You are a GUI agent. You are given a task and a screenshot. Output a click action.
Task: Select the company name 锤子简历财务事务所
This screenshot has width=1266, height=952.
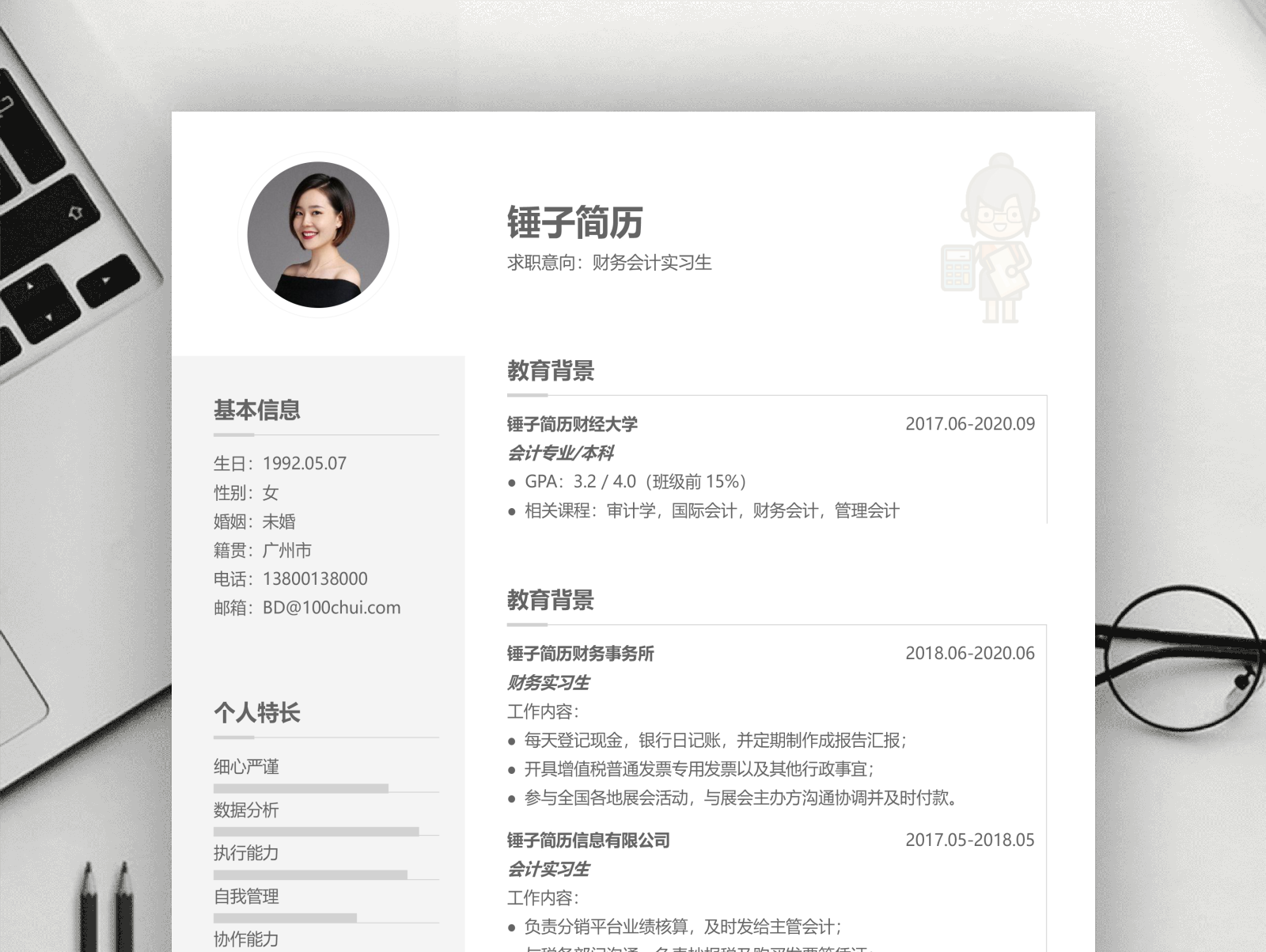[581, 654]
